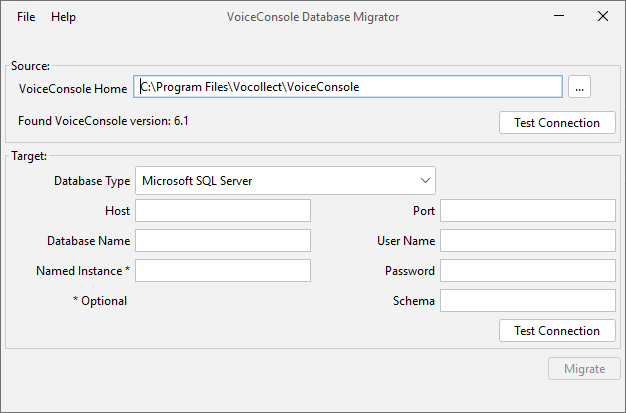Click the VoiceConsole Database Migrator title bar
This screenshot has width=626, height=413.
(x=312, y=17)
